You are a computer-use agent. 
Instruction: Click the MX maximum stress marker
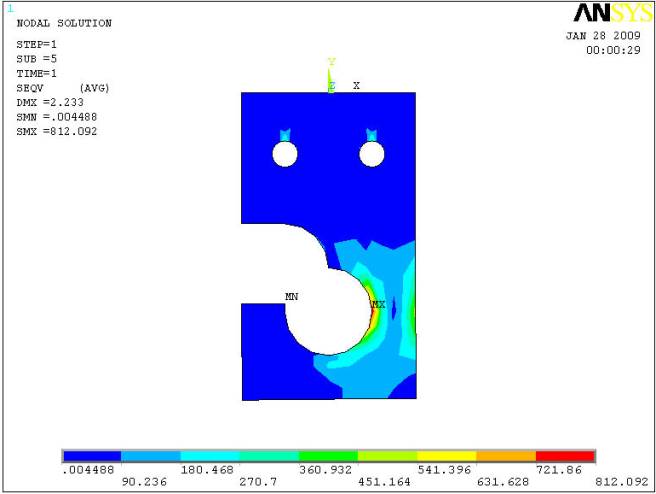(x=379, y=304)
